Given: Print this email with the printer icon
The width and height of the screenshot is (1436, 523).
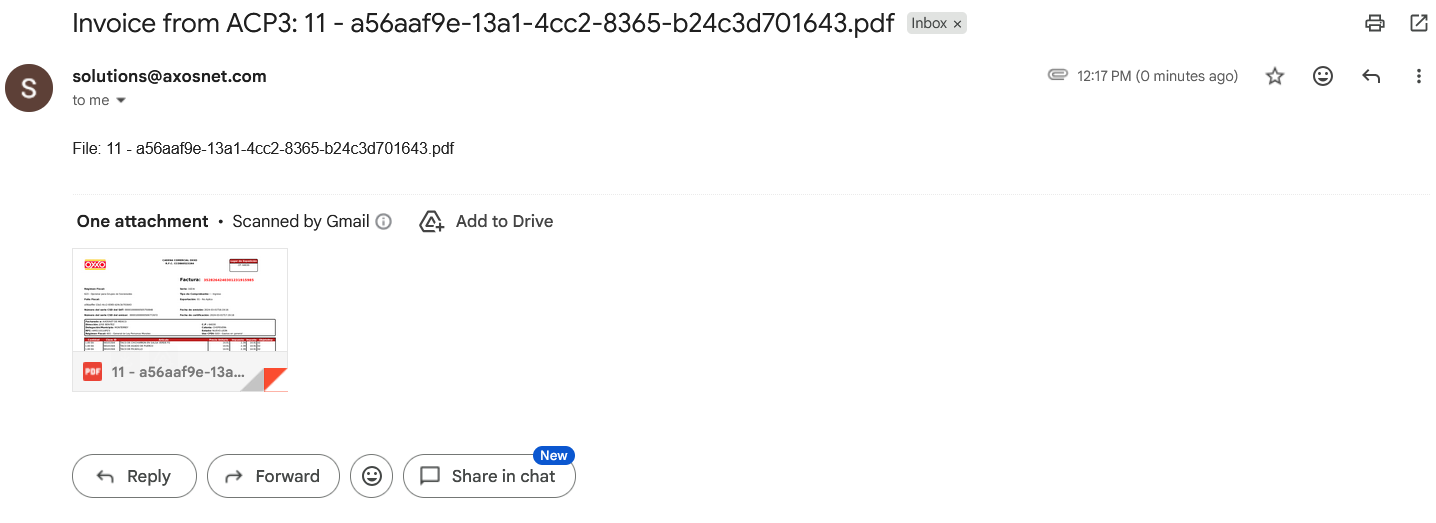Looking at the screenshot, I should [1375, 23].
